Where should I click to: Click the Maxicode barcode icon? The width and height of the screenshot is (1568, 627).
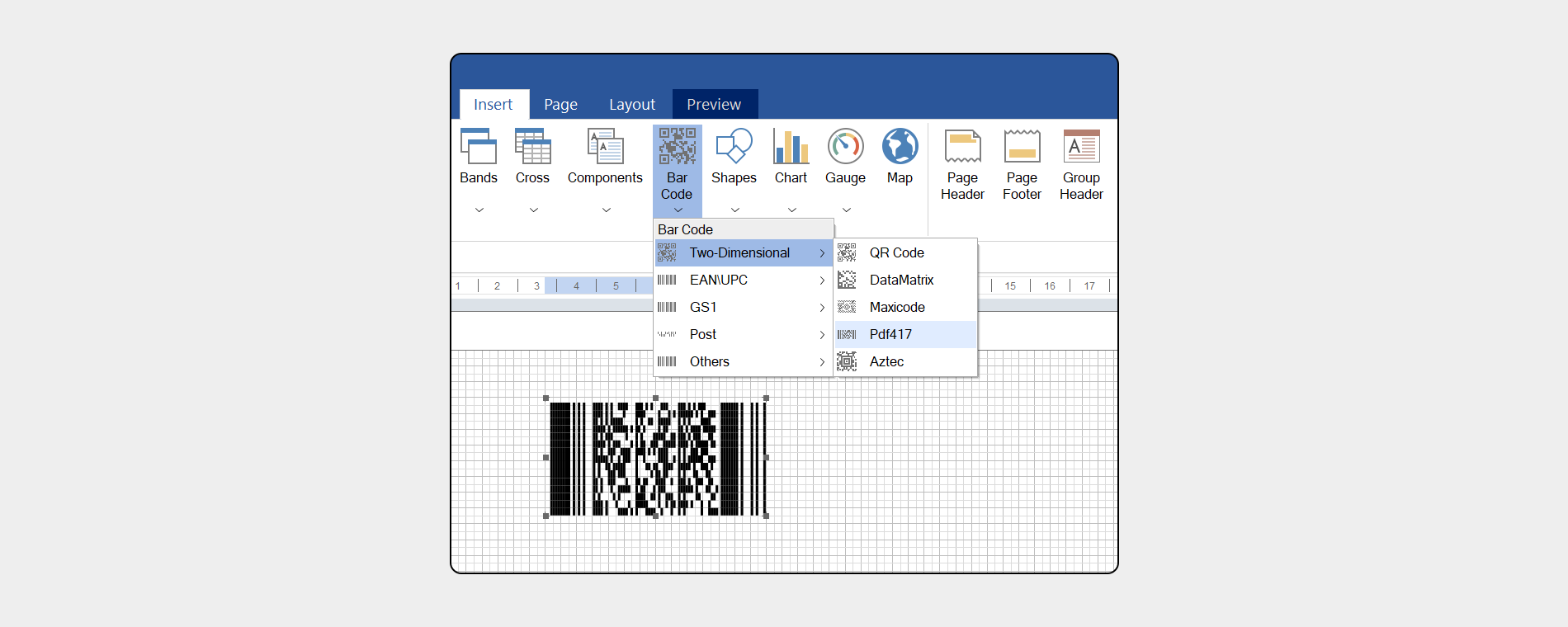click(x=847, y=307)
